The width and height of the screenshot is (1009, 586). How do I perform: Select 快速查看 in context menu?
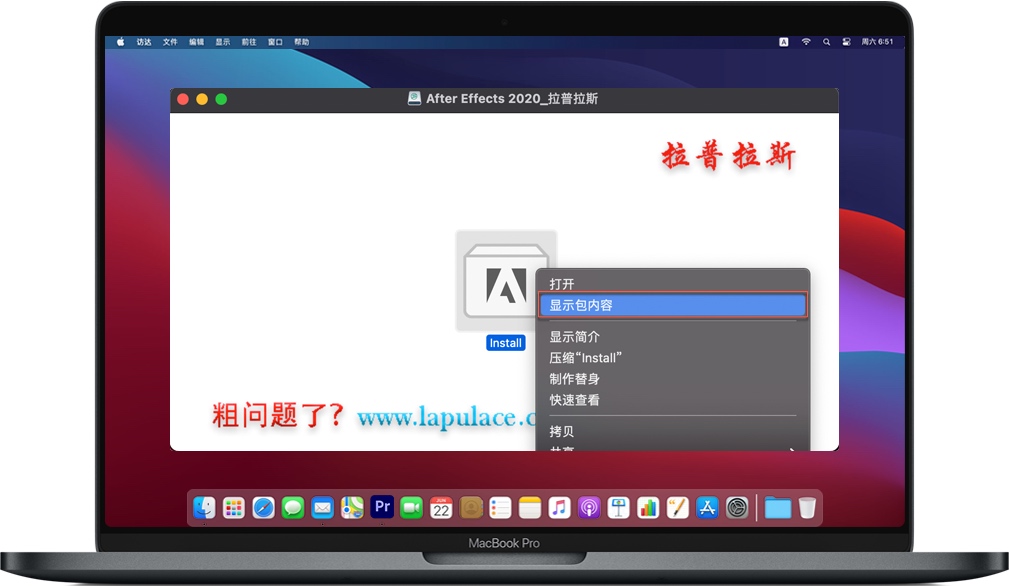(672, 400)
